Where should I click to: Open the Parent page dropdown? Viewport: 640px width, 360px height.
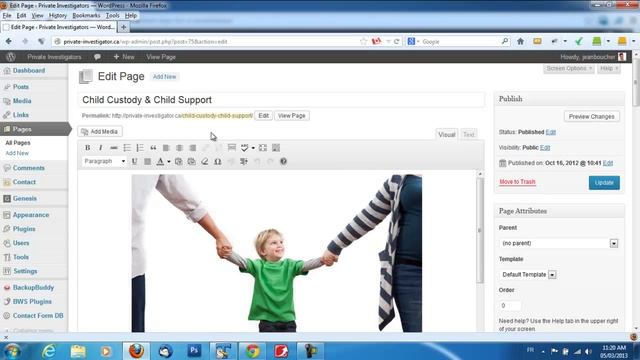(558, 243)
